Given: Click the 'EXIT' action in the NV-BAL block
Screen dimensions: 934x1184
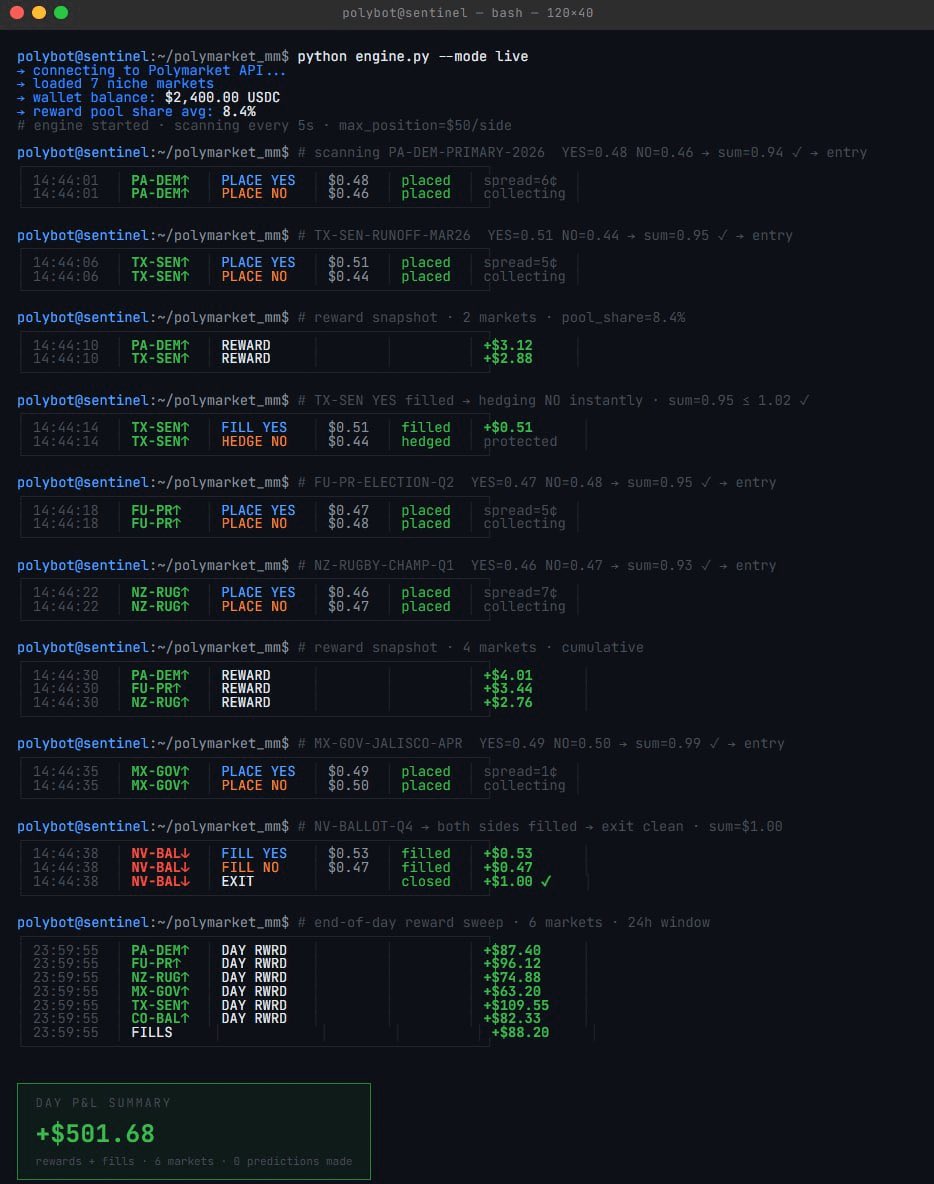Looking at the screenshot, I should 237,882.
